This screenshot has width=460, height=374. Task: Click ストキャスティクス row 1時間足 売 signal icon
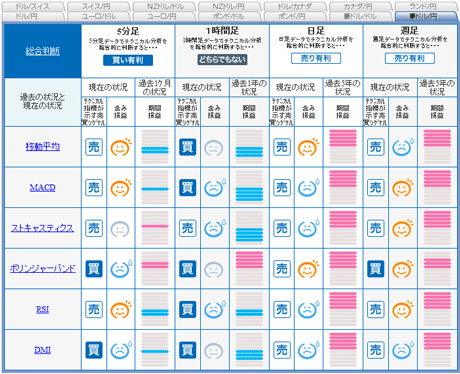pos(188,228)
